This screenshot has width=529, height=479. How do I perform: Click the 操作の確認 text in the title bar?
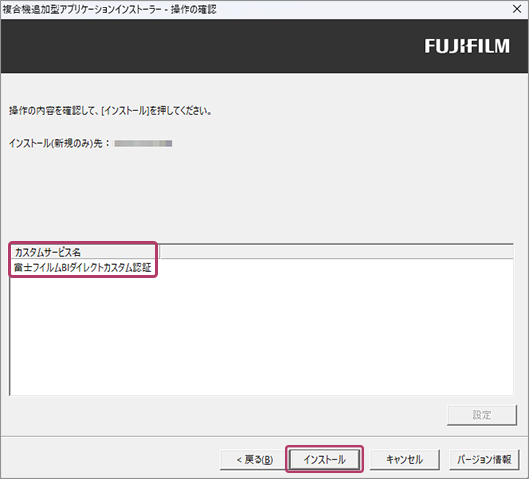194,9
